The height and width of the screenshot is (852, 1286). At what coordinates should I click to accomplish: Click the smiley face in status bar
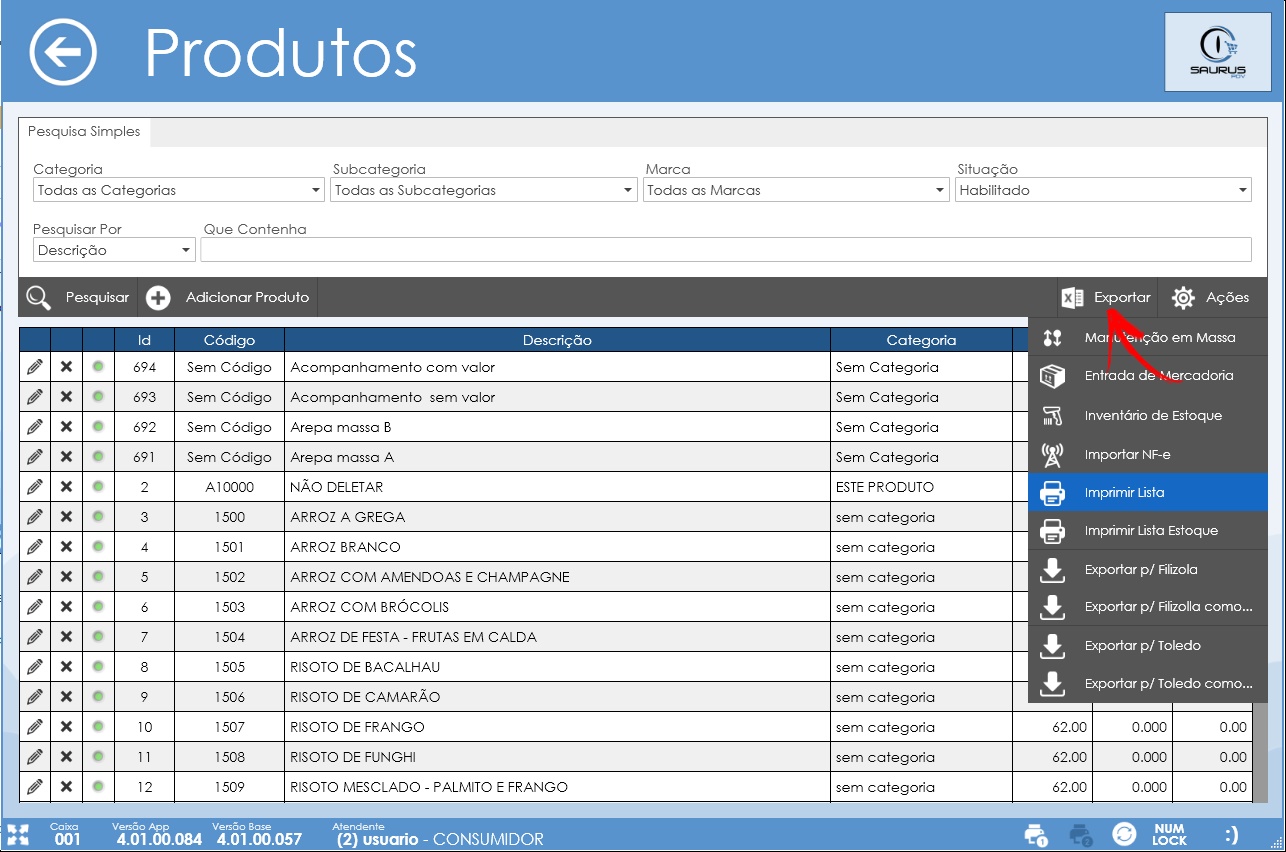click(x=1231, y=835)
